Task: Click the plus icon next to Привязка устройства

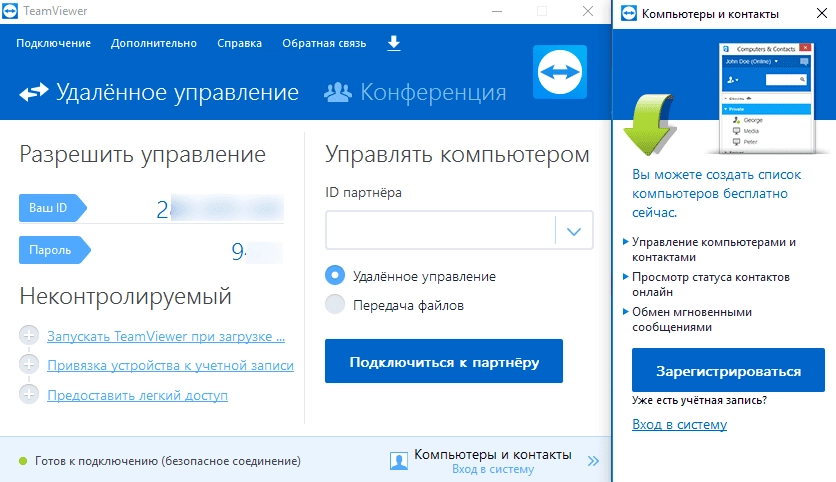Action: pyautogui.click(x=29, y=365)
